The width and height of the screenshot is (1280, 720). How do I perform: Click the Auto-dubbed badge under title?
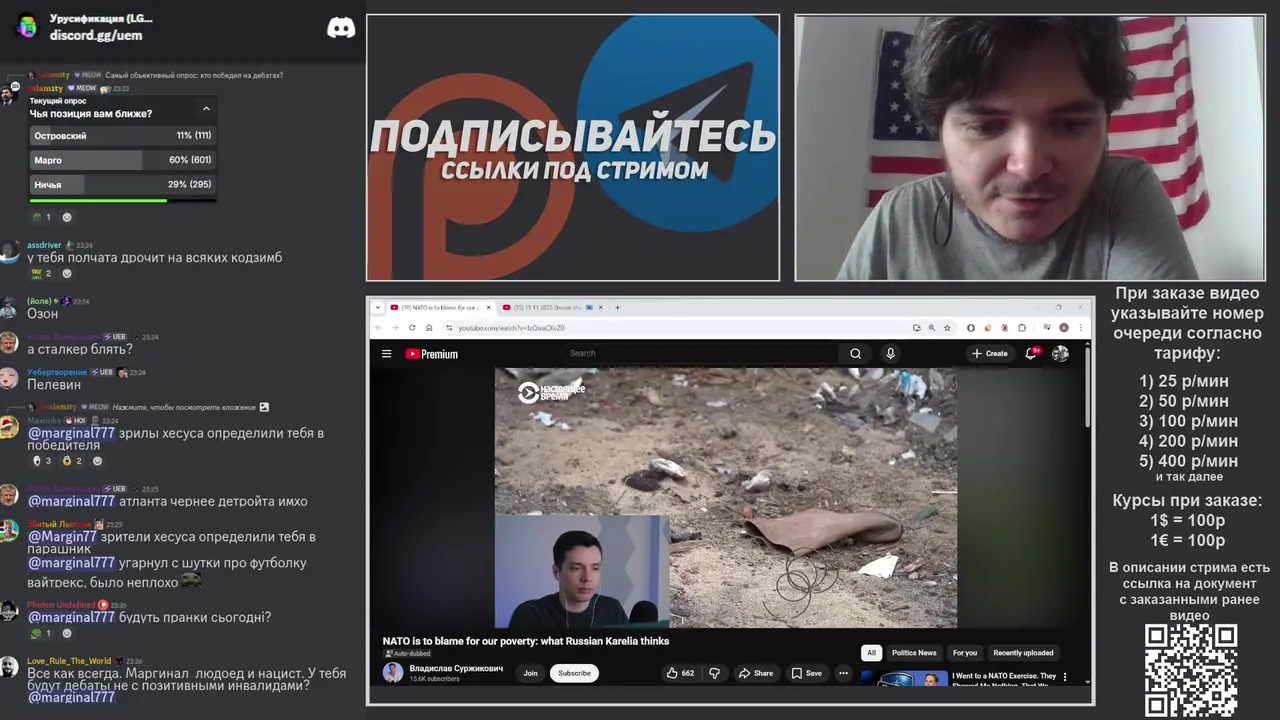[407, 653]
